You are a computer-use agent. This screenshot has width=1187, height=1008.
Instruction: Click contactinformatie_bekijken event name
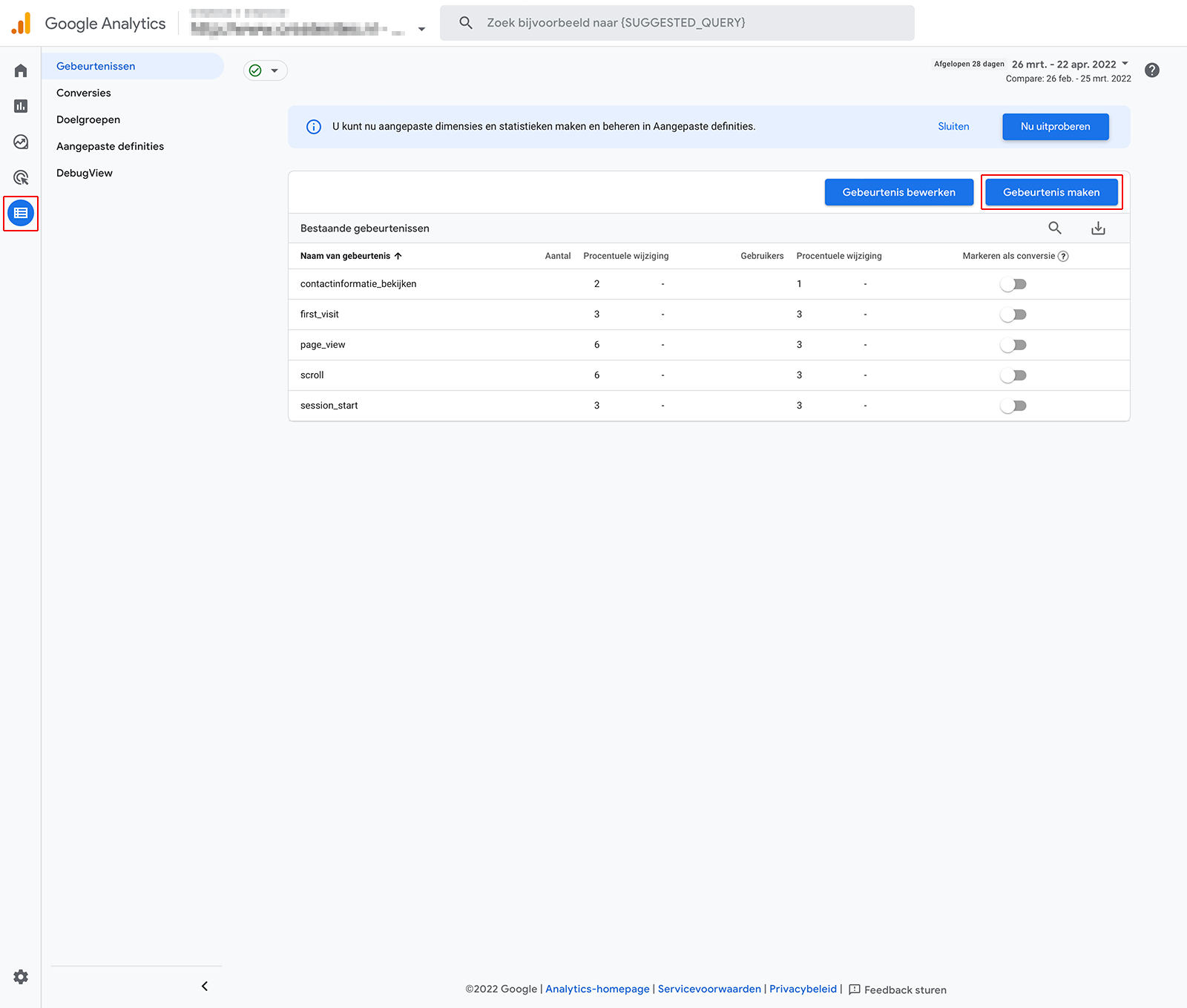(x=358, y=284)
